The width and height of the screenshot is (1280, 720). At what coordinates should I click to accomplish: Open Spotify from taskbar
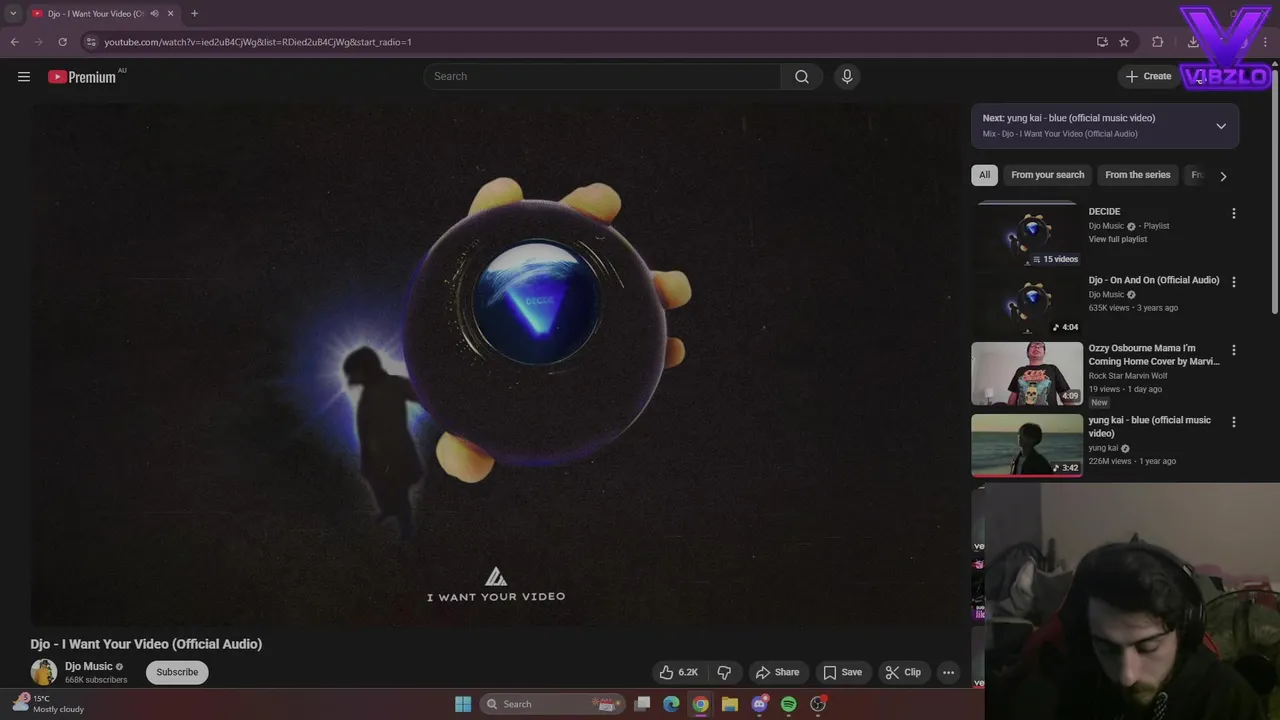point(789,704)
